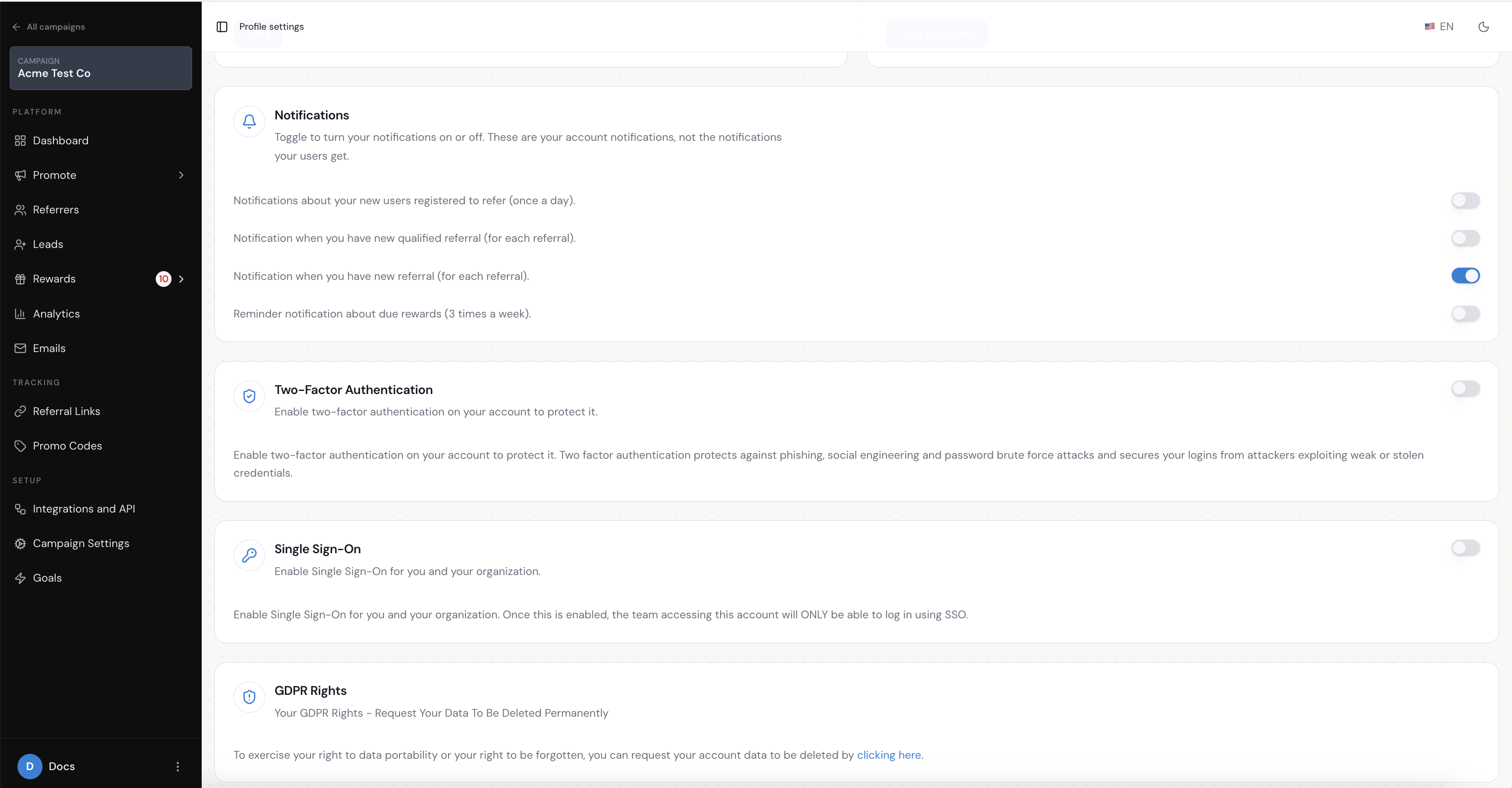This screenshot has width=1512, height=788.
Task: Click the Integrations and API icon
Action: (x=20, y=509)
